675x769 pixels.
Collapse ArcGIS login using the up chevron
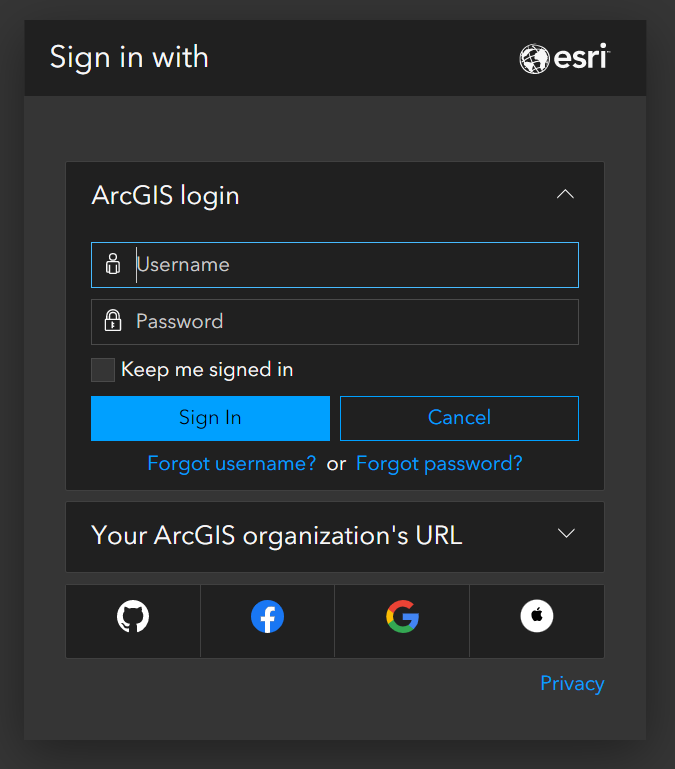coord(565,194)
